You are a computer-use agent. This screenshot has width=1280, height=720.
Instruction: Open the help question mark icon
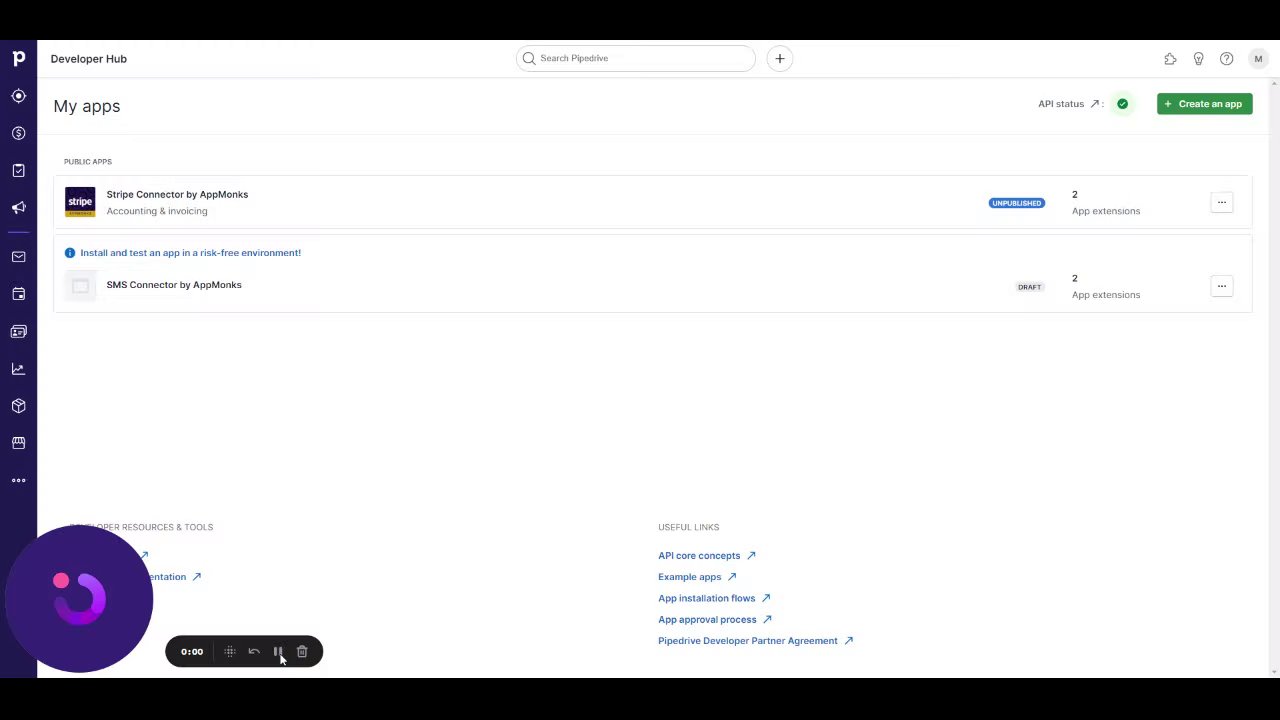(1226, 59)
